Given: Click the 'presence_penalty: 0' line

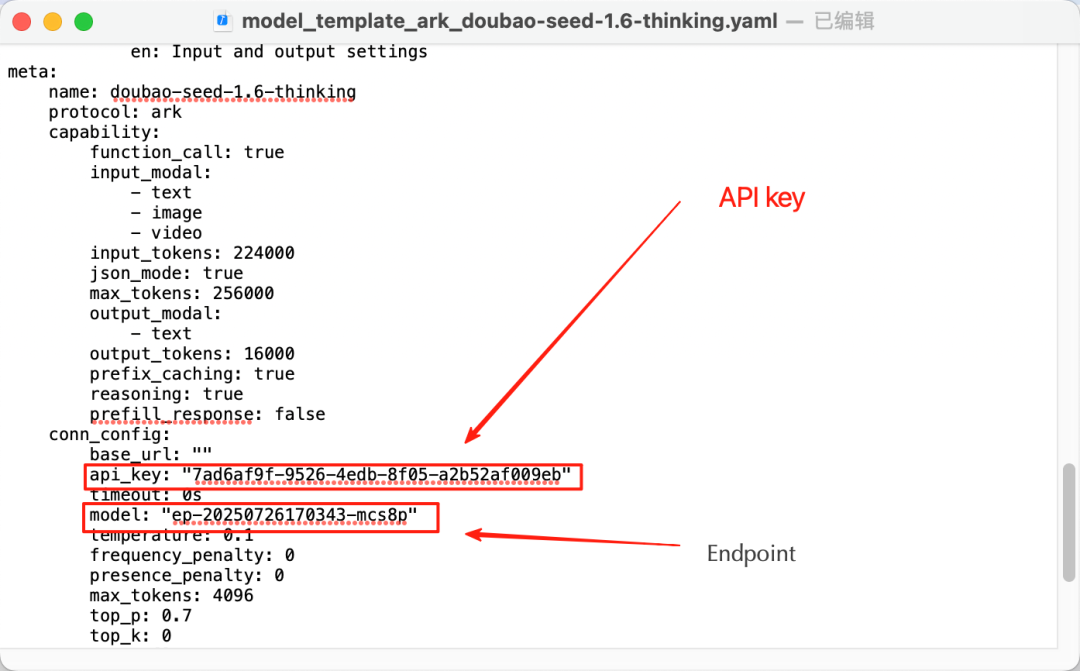Looking at the screenshot, I should pyautogui.click(x=187, y=575).
